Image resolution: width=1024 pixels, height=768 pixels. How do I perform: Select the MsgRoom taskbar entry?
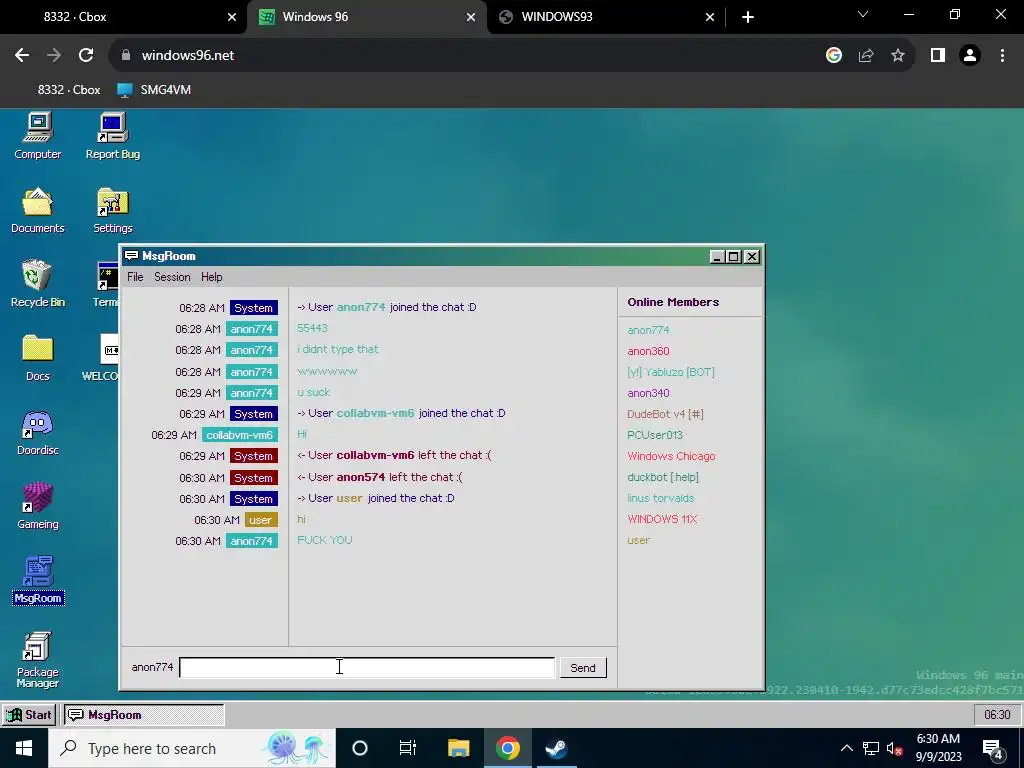(144, 714)
